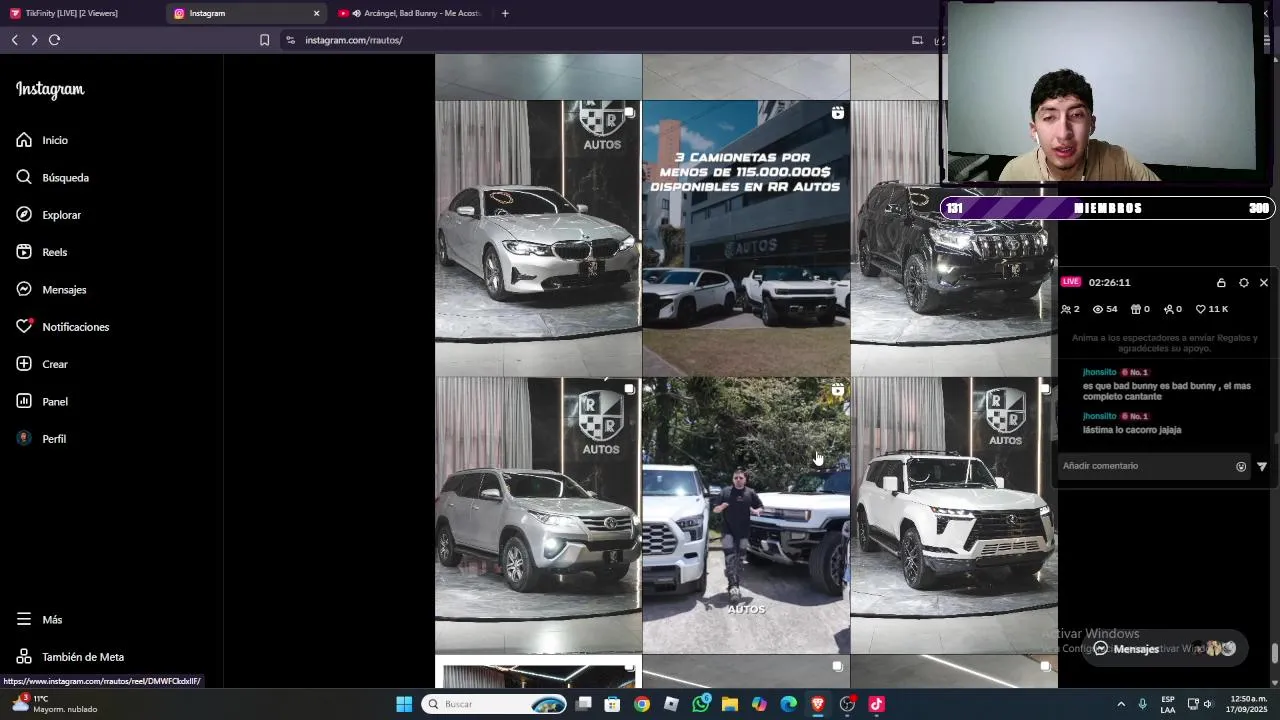Close the Instagram browser tab

(x=317, y=13)
